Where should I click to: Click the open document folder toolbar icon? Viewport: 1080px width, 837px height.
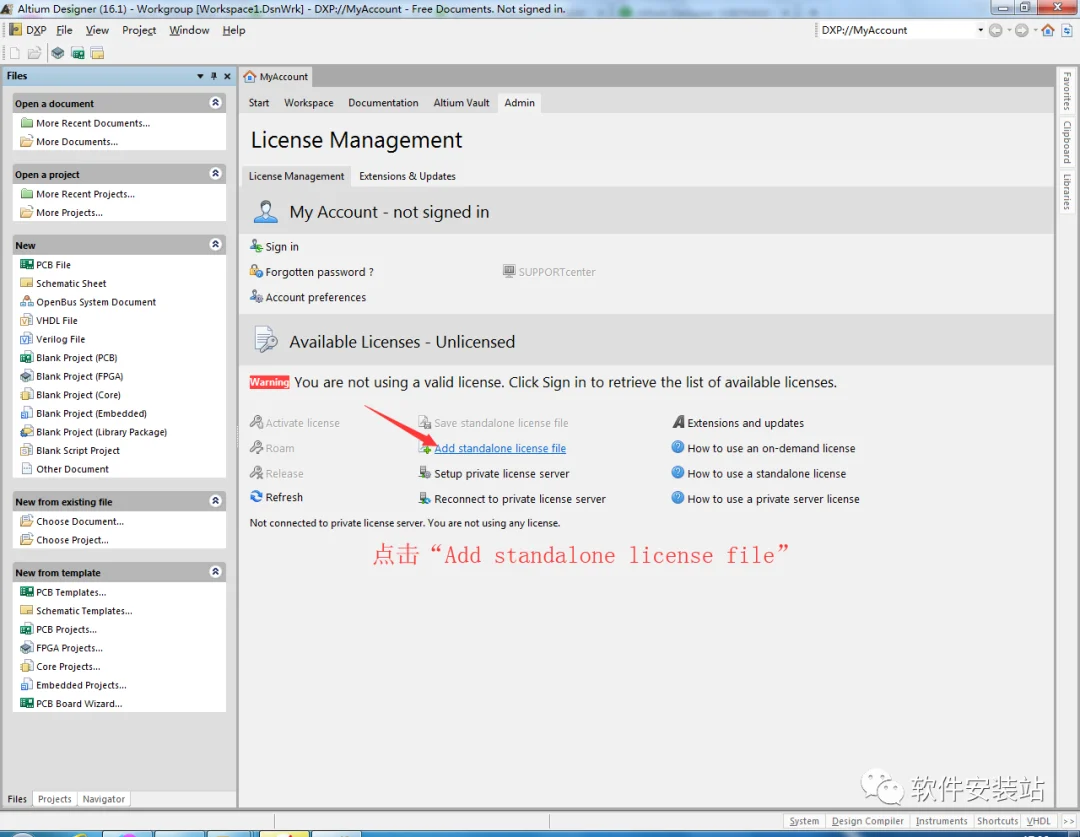[x=34, y=53]
